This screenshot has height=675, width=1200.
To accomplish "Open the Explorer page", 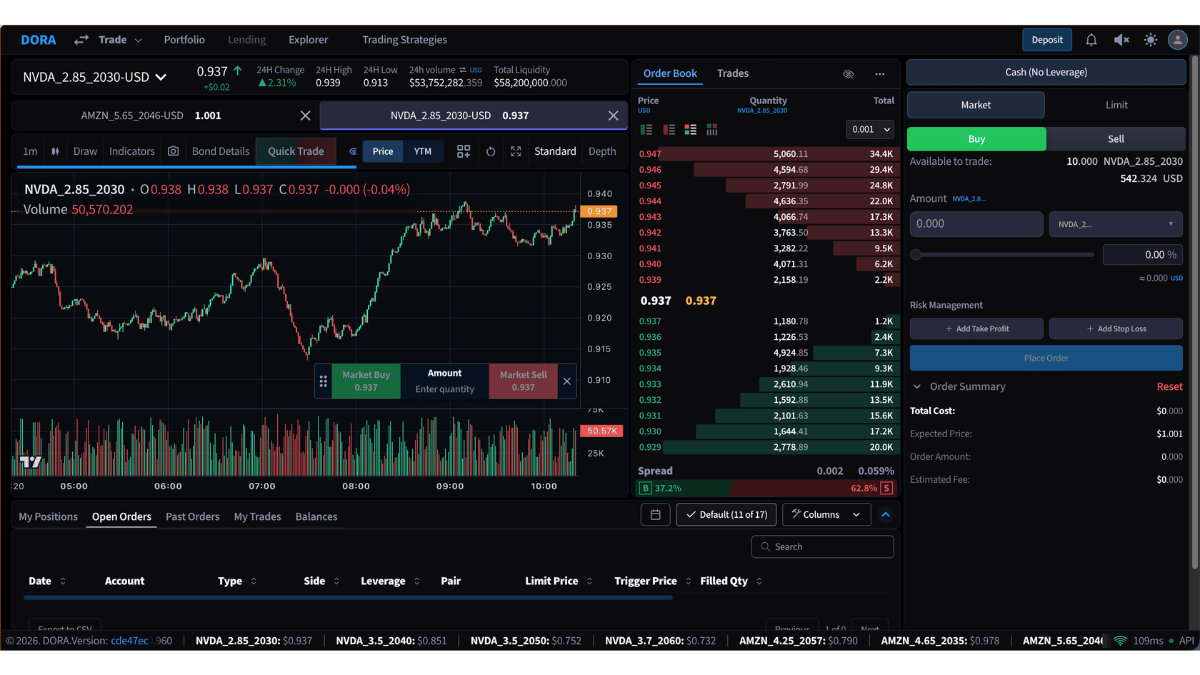I will [x=308, y=40].
